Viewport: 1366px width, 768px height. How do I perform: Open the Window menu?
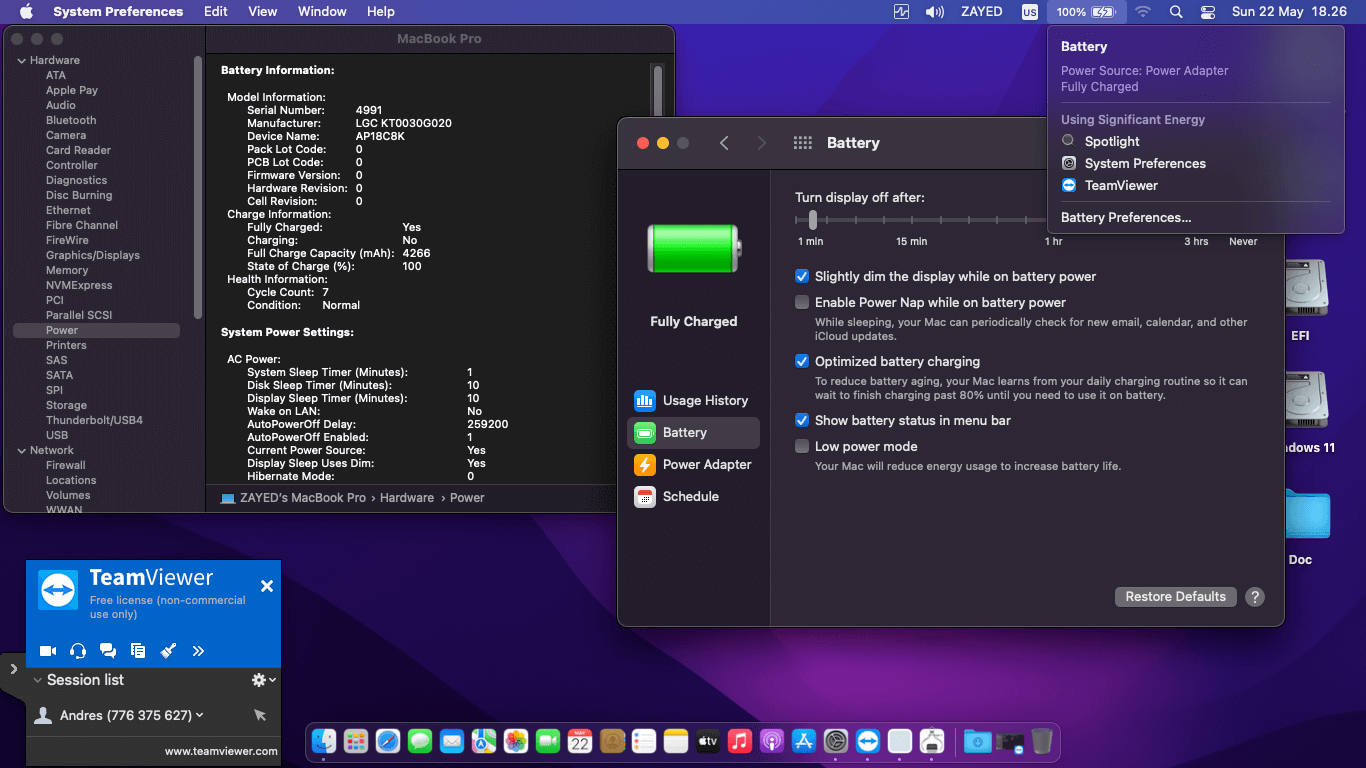[x=322, y=12]
